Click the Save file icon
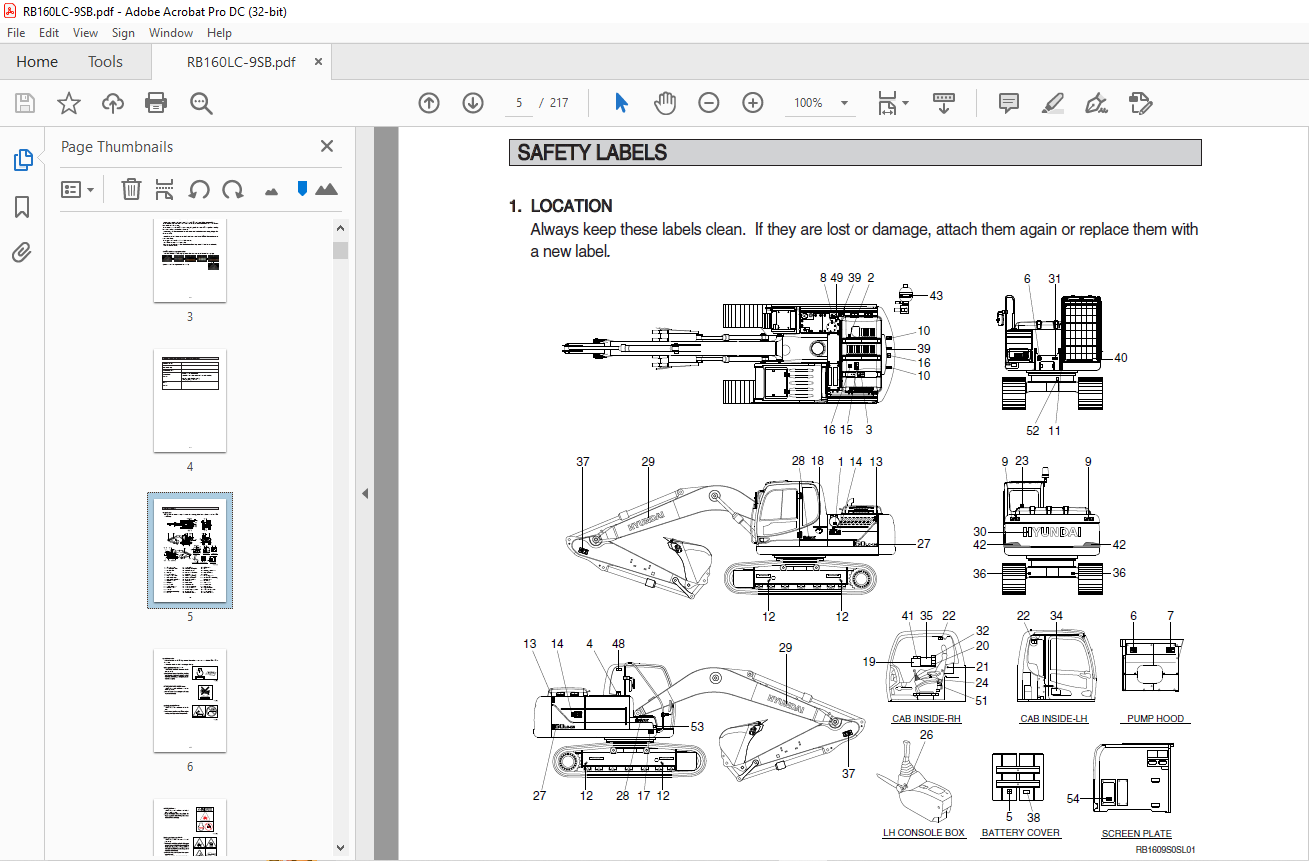This screenshot has height=861, width=1309. pyautogui.click(x=25, y=103)
